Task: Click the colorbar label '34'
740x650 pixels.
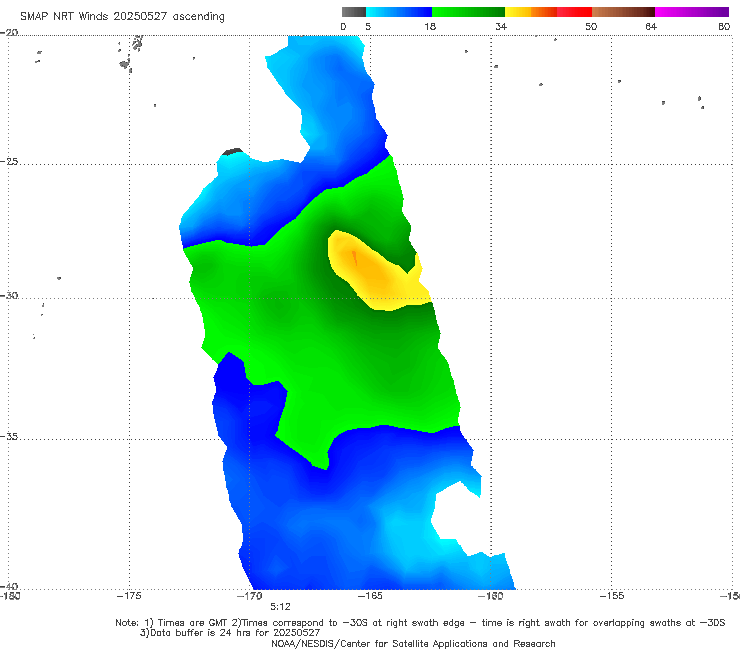Action: (x=501, y=26)
